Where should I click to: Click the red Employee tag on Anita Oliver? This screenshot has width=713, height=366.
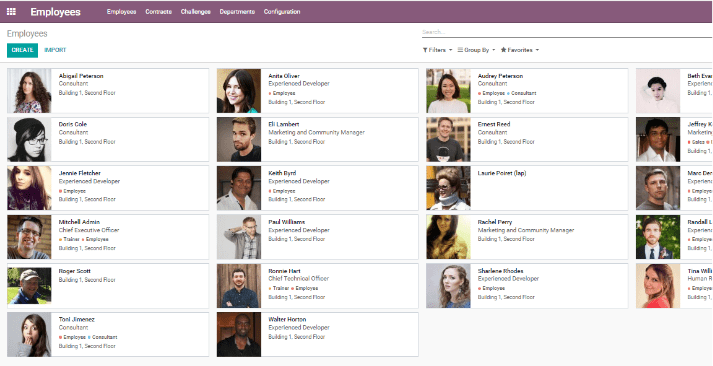(x=282, y=93)
